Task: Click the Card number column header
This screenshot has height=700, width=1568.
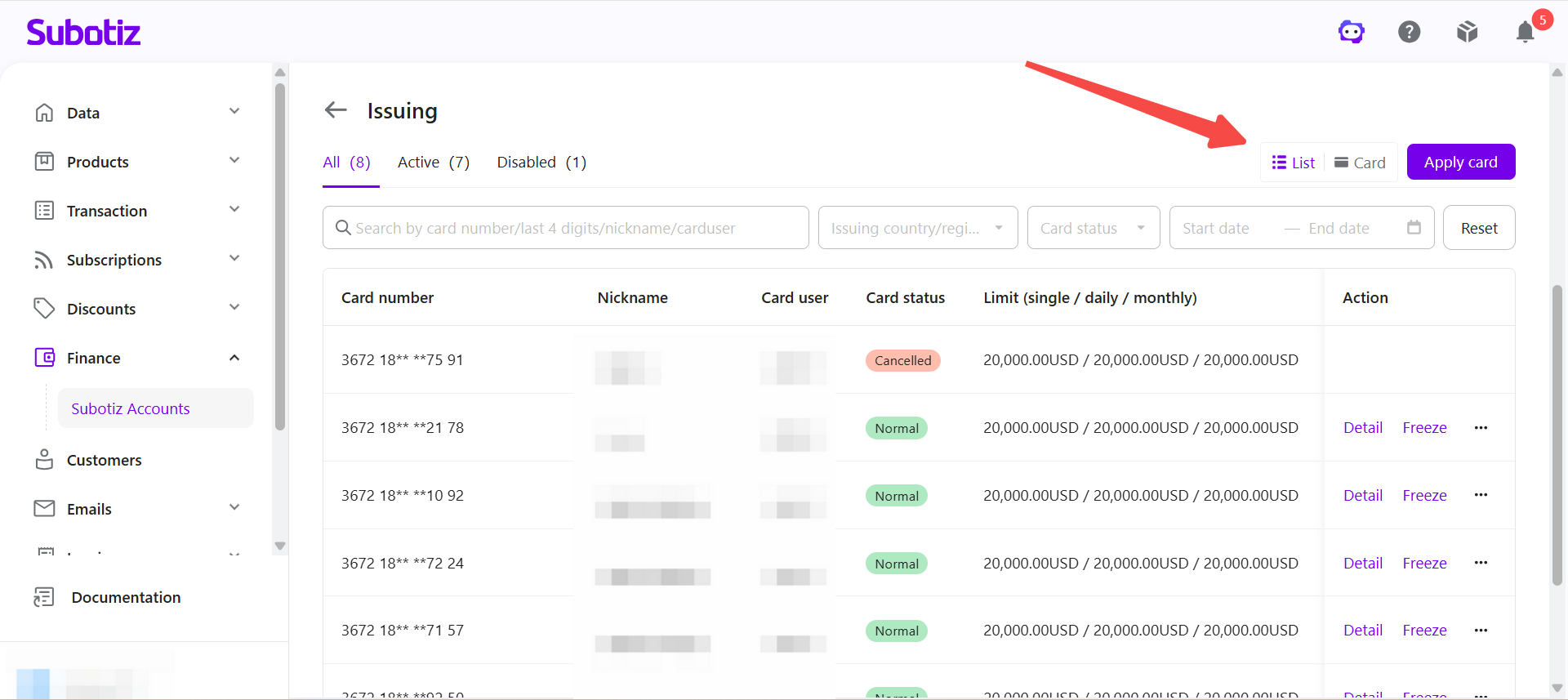Action: 387,297
